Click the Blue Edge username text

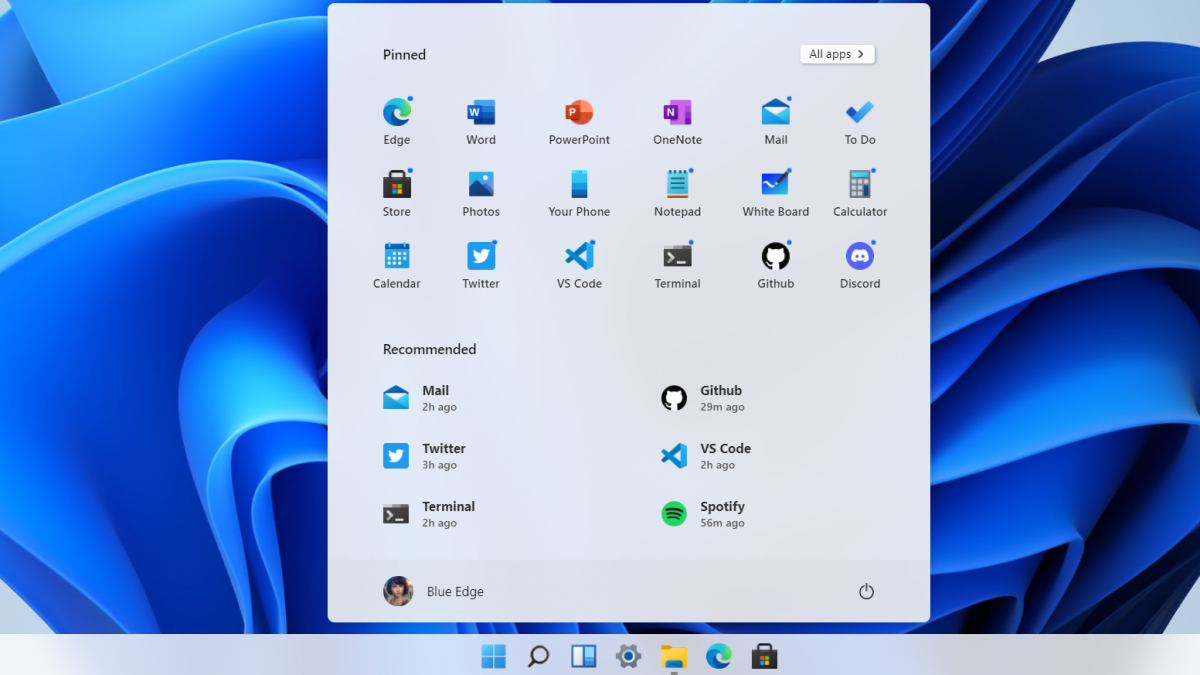tap(455, 592)
